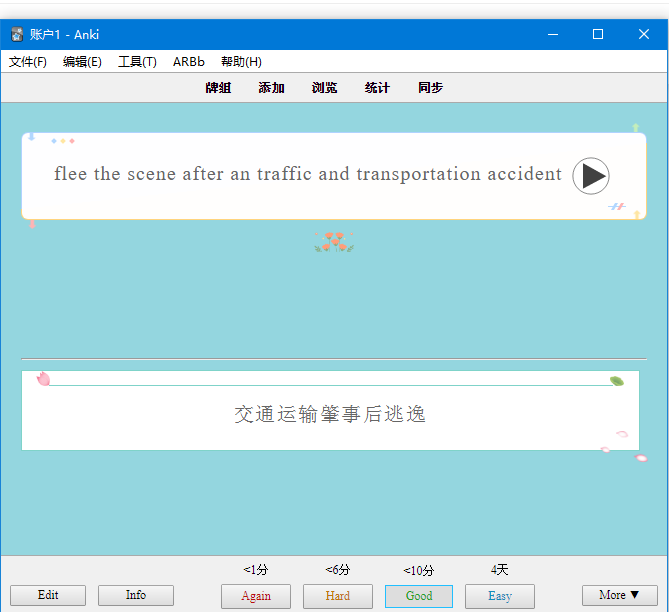This screenshot has height=612, width=669.
Task: Open 统计 statistics
Action: coord(377,87)
